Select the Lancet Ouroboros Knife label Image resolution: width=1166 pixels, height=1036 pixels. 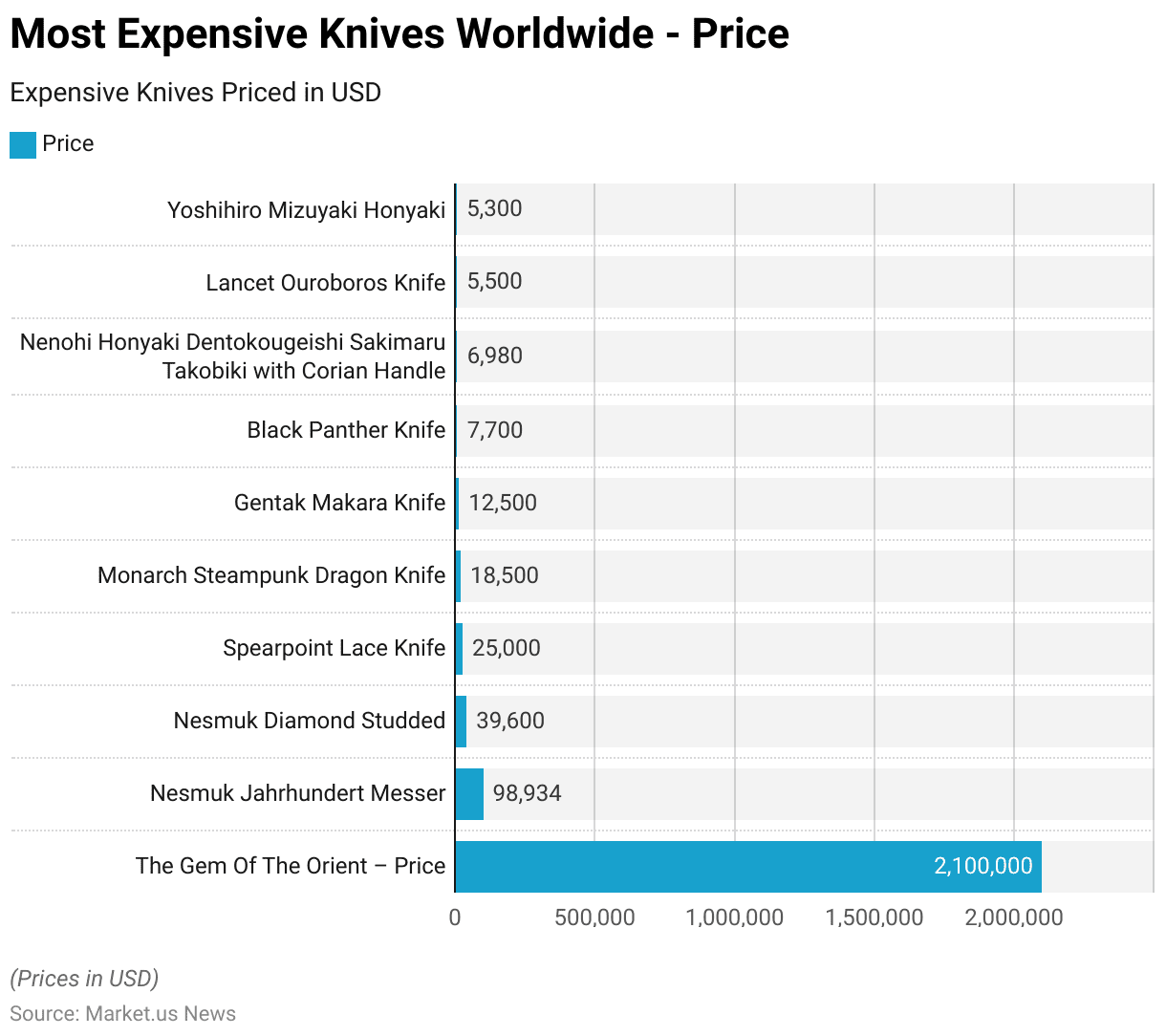point(326,283)
